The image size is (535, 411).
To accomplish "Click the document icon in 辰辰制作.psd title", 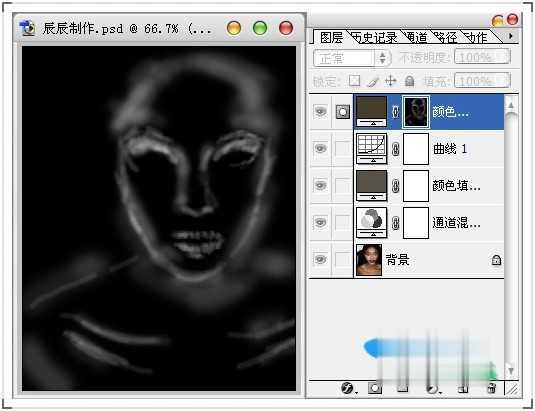I will coord(28,28).
